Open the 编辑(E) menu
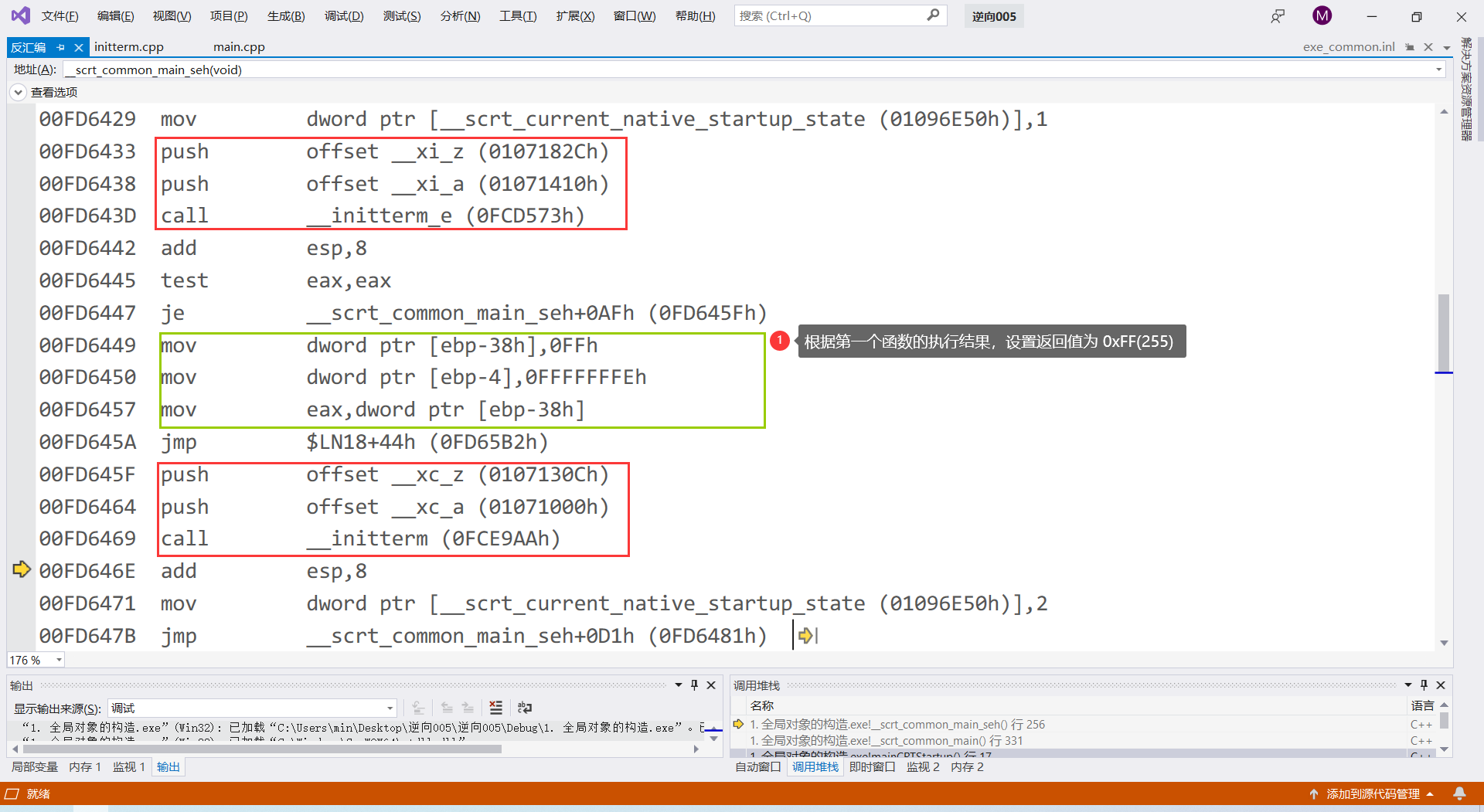The height and width of the screenshot is (812, 1484). click(115, 16)
